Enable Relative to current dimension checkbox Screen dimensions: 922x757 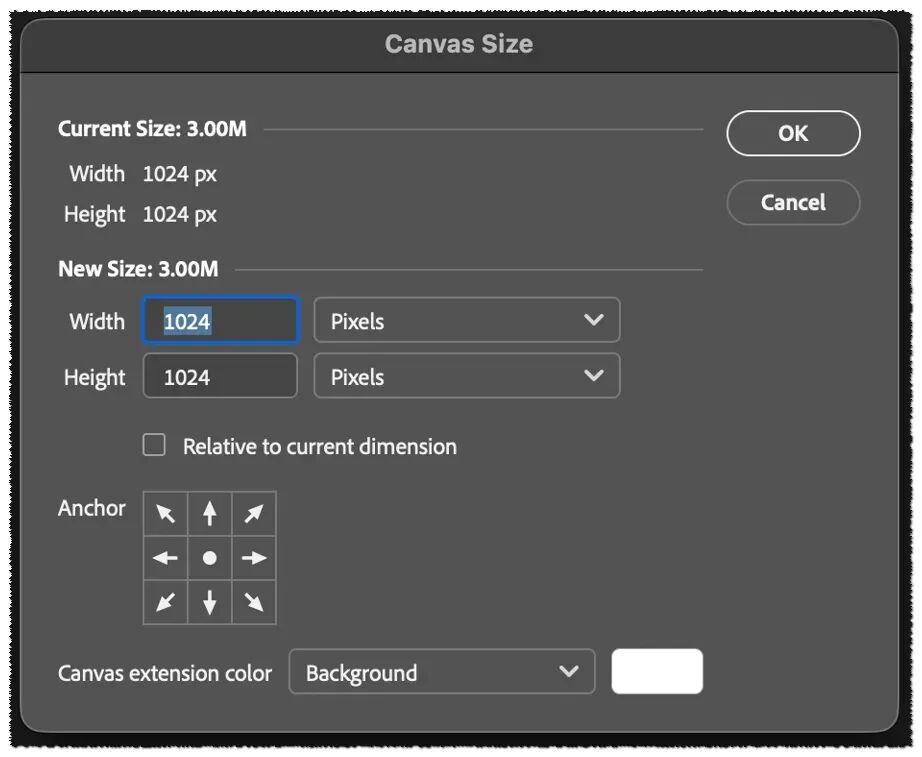coord(154,445)
